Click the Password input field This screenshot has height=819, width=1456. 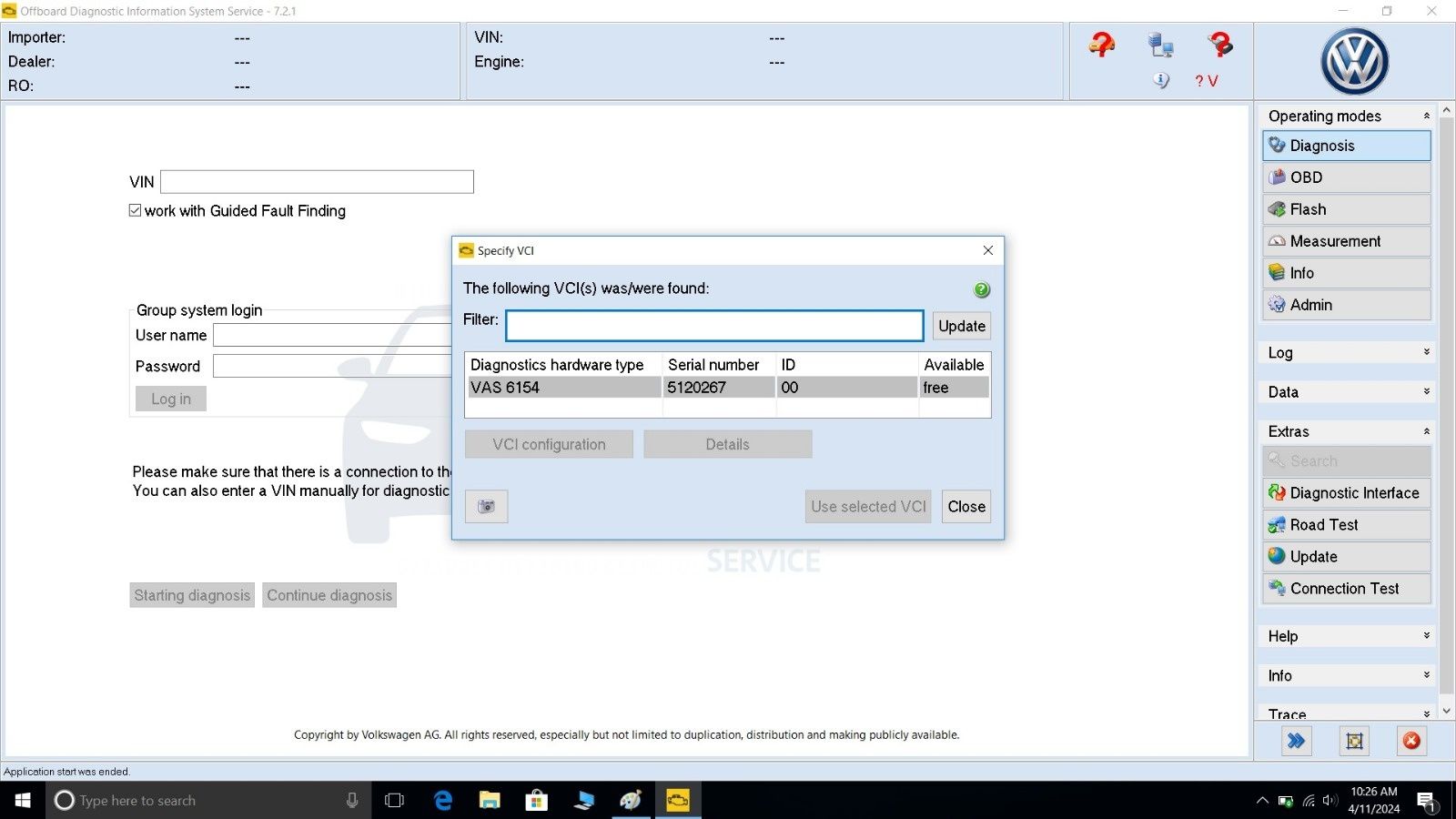point(332,366)
